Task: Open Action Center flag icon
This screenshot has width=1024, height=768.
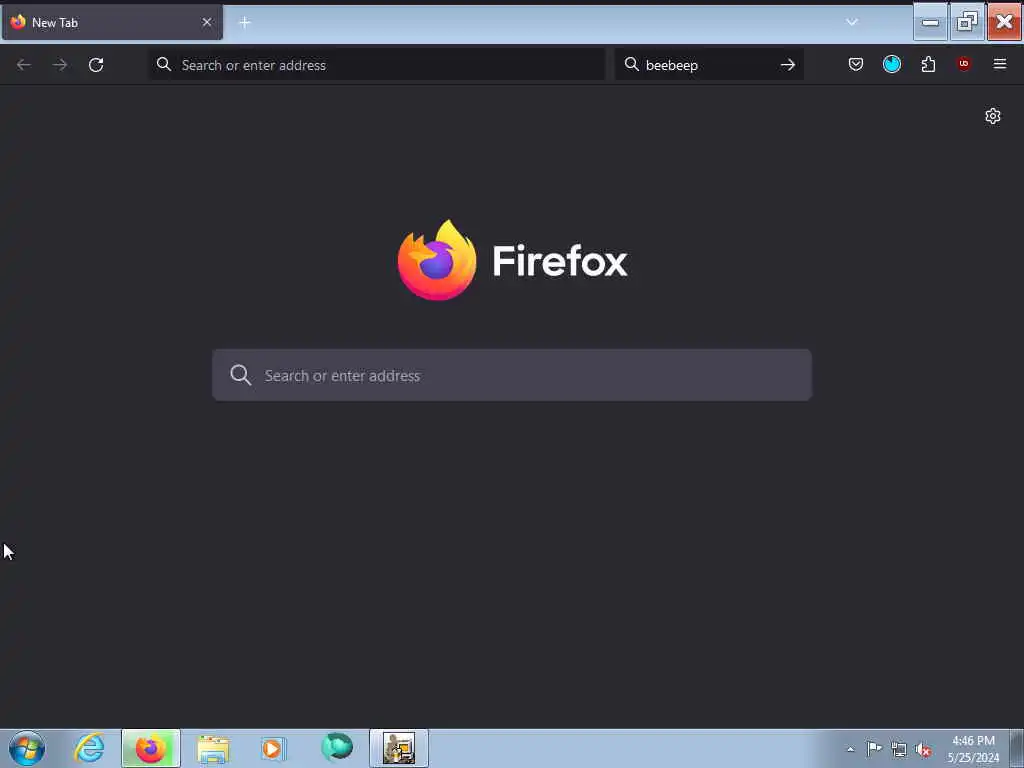Action: pos(874,749)
